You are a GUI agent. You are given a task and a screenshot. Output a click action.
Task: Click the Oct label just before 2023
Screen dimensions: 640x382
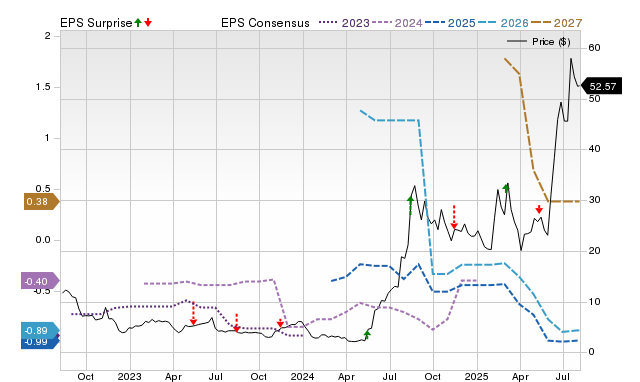[x=86, y=376]
